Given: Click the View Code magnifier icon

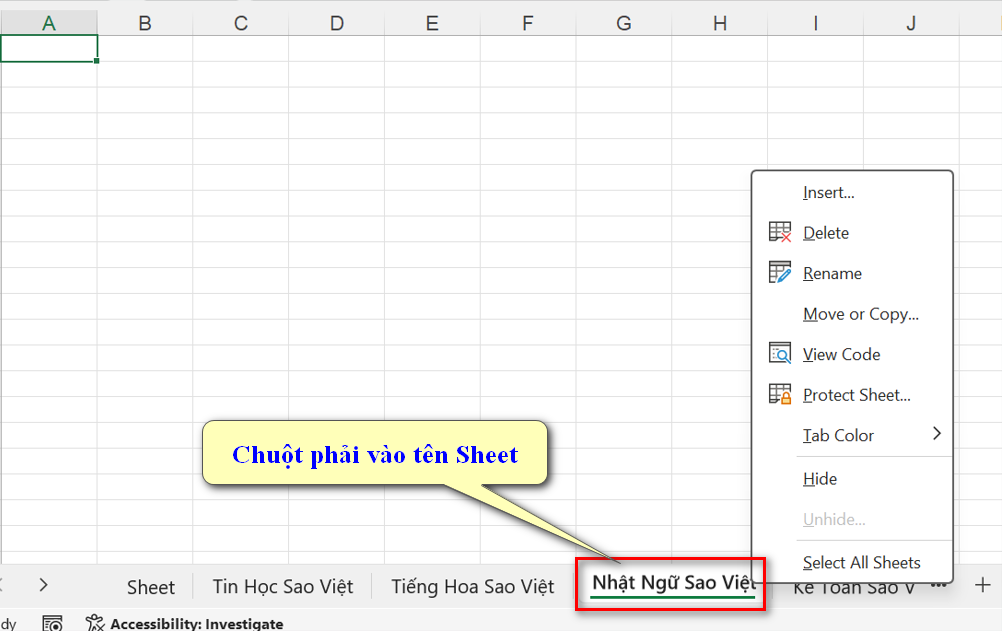Looking at the screenshot, I should [779, 353].
